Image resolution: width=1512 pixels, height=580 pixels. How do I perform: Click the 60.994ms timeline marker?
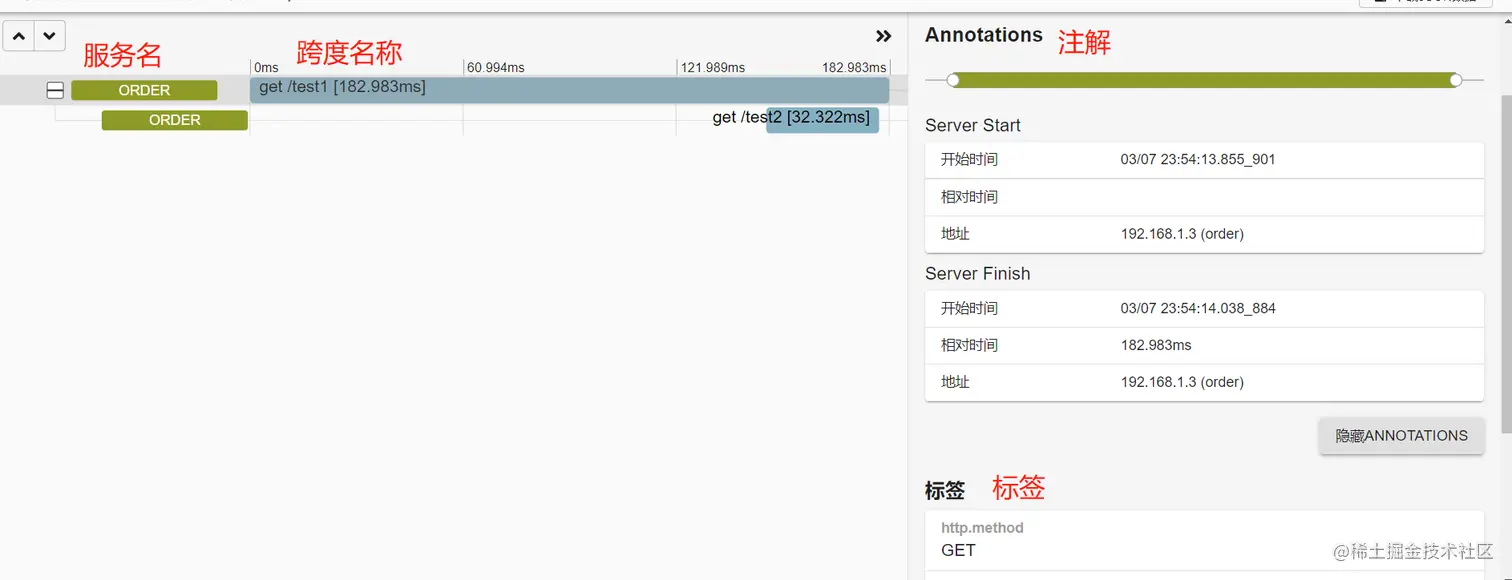click(495, 67)
